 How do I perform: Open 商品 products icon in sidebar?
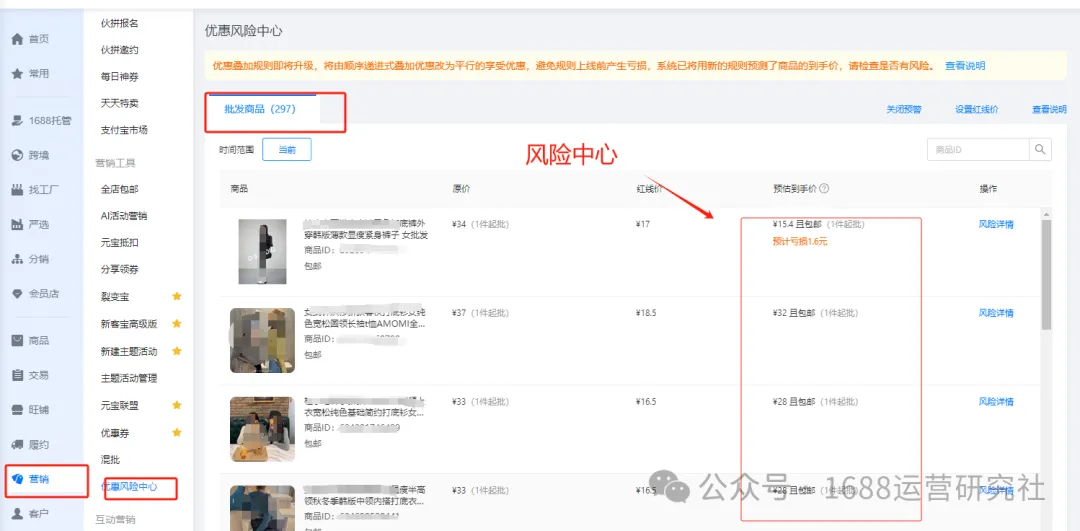tap(17, 340)
